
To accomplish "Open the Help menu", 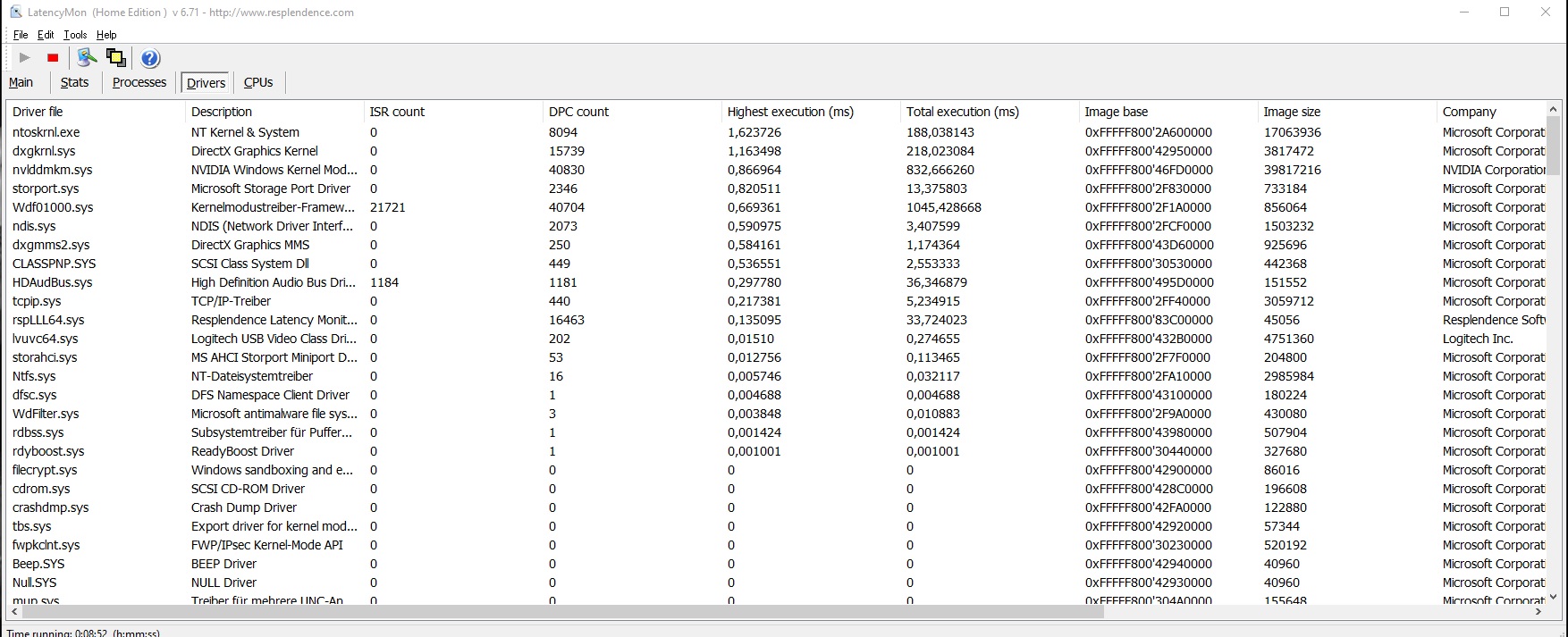I will [x=106, y=35].
